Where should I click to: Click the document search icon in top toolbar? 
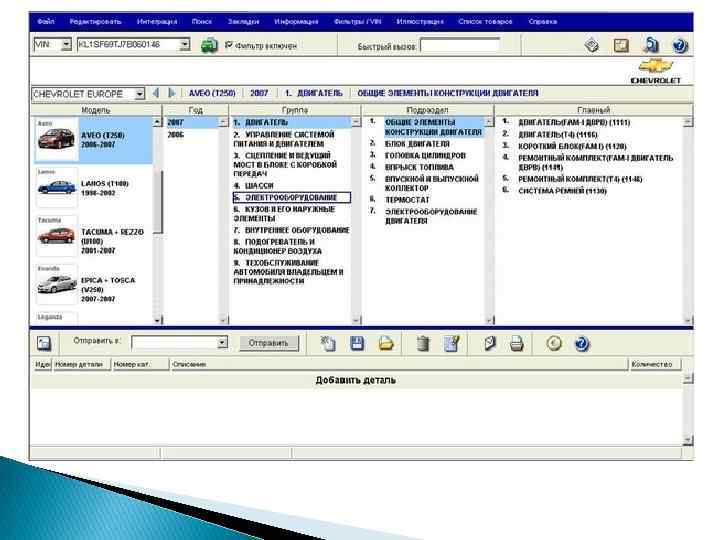click(x=651, y=45)
